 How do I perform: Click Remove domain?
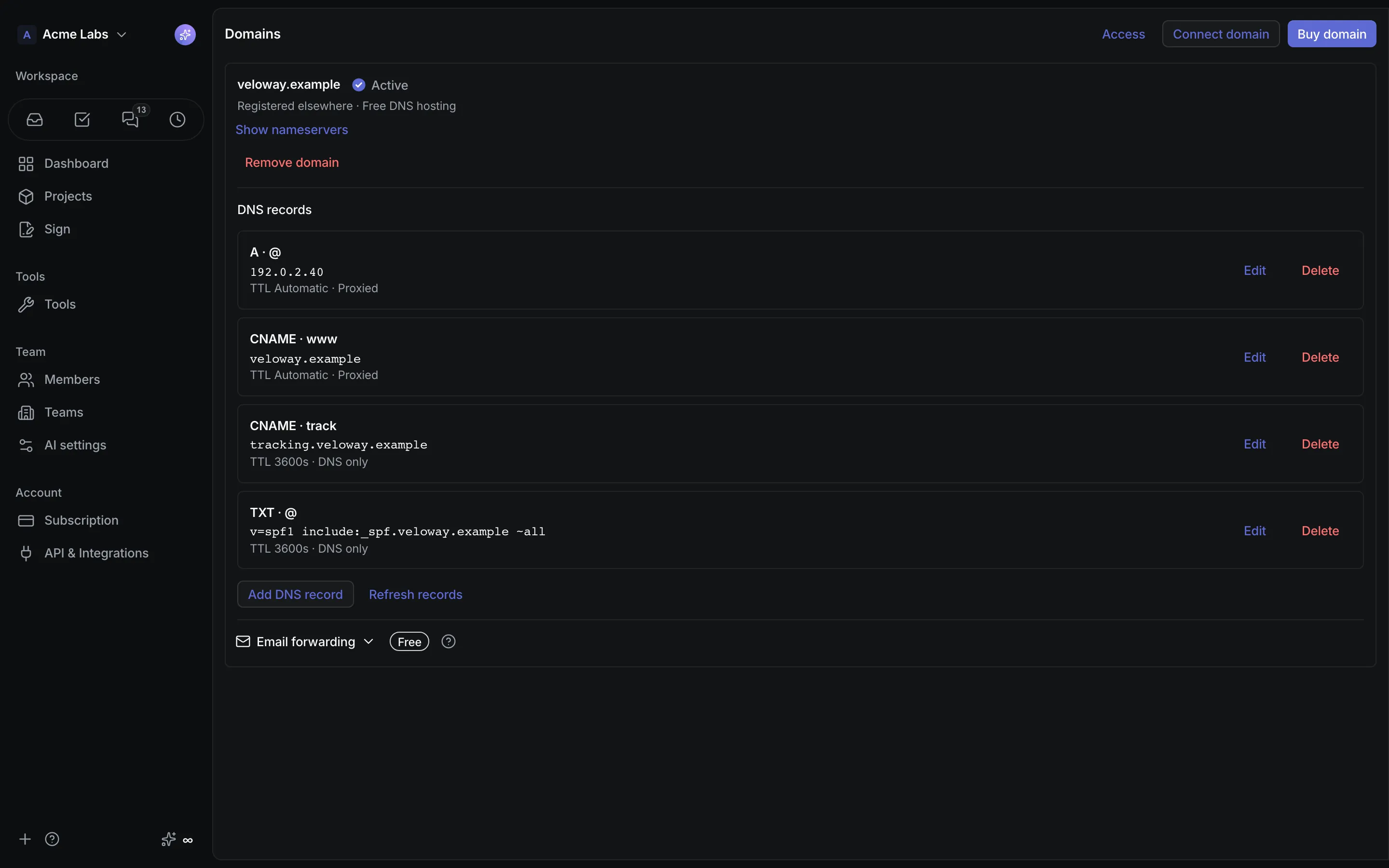coord(292,163)
